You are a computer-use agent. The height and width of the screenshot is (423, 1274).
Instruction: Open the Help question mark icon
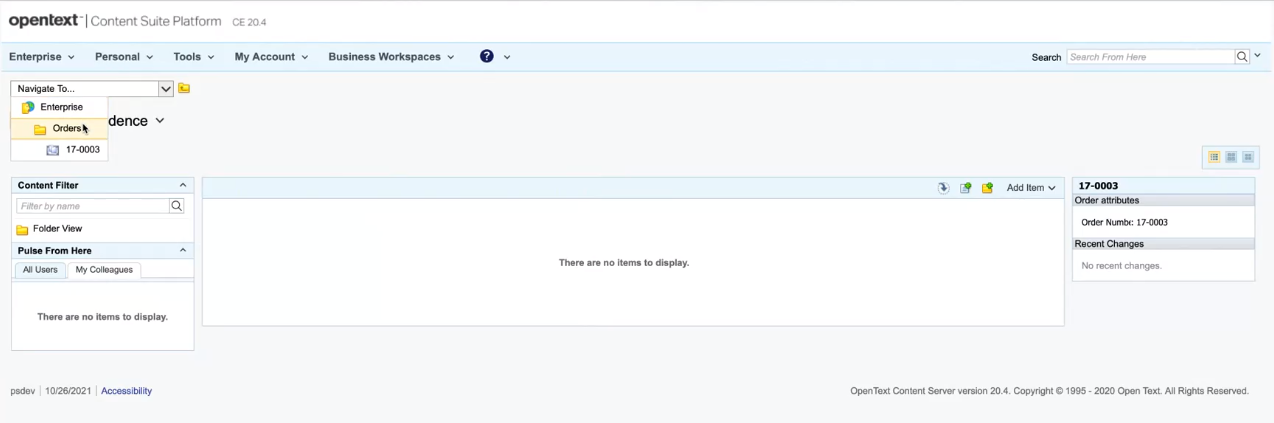(487, 57)
